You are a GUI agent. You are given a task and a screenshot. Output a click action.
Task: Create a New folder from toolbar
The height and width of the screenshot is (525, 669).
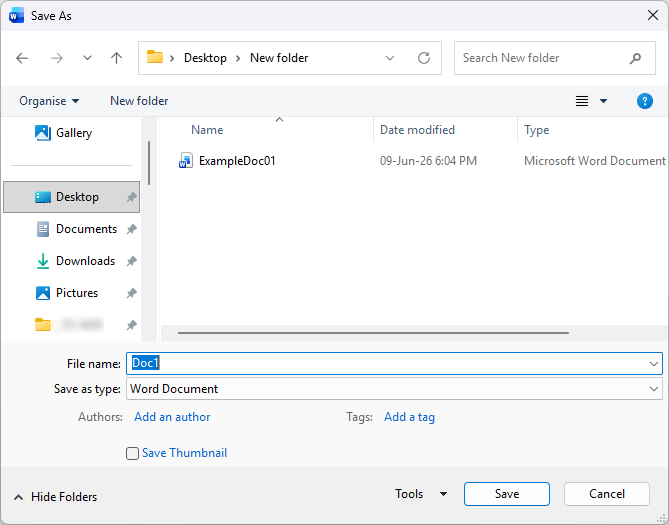click(139, 101)
